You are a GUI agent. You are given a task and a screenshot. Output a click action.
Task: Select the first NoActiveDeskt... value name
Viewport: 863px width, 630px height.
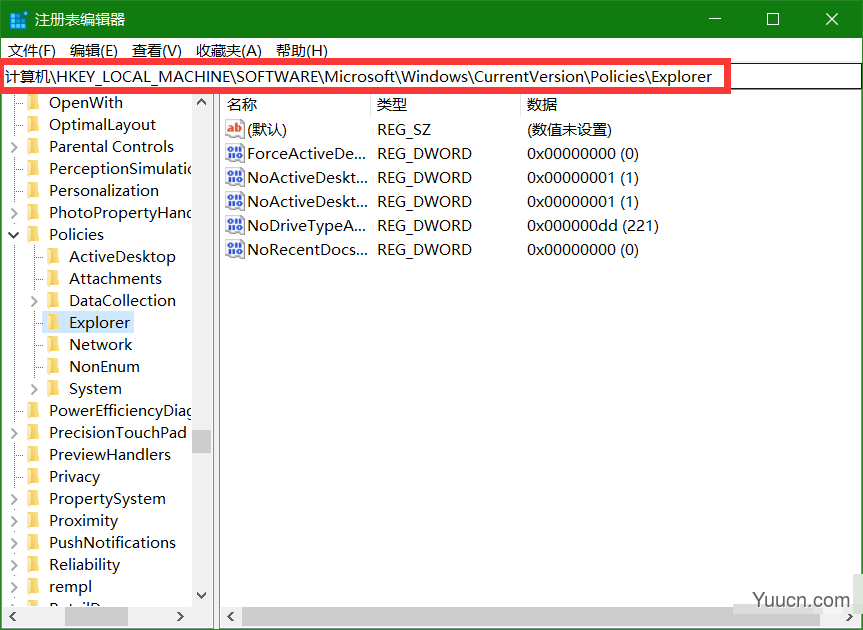(x=307, y=178)
